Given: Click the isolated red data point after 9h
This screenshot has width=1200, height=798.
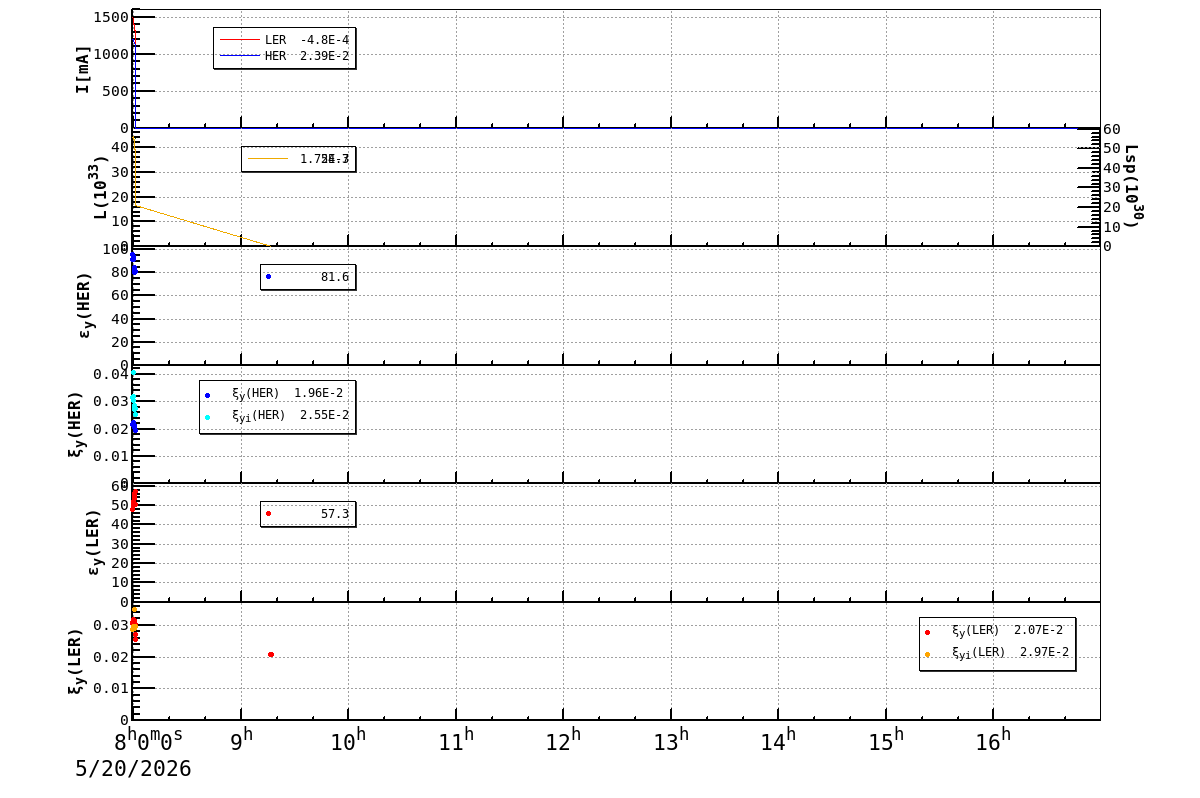Looking at the screenshot, I should [271, 655].
